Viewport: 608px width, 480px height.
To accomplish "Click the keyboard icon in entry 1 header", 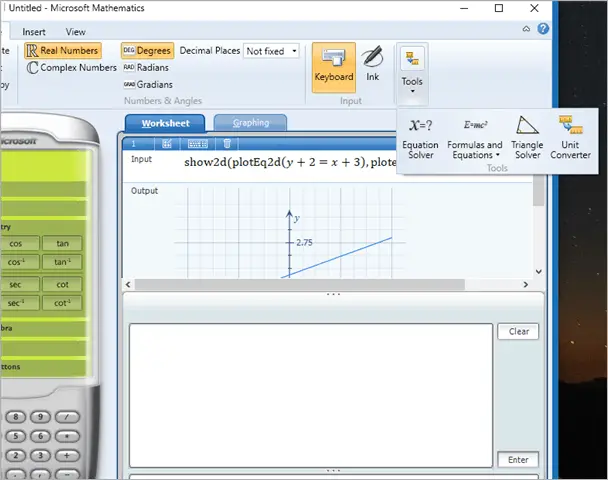I will click(x=198, y=144).
